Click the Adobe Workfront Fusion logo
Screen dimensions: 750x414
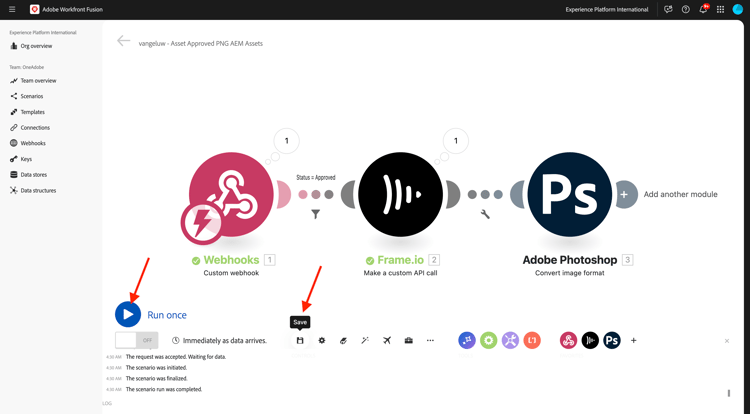click(x=34, y=9)
